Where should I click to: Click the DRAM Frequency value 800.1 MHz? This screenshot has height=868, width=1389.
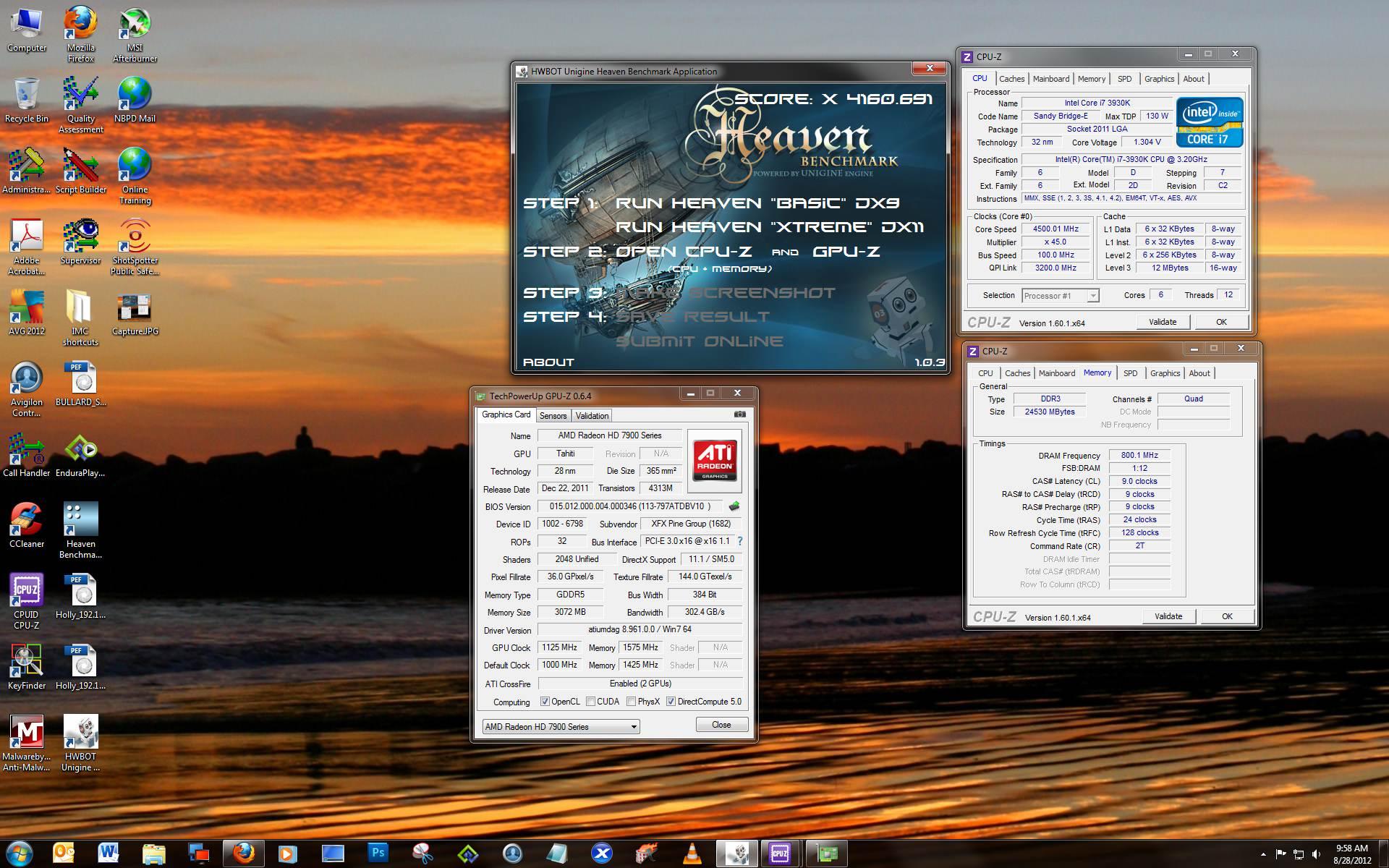coord(1139,456)
